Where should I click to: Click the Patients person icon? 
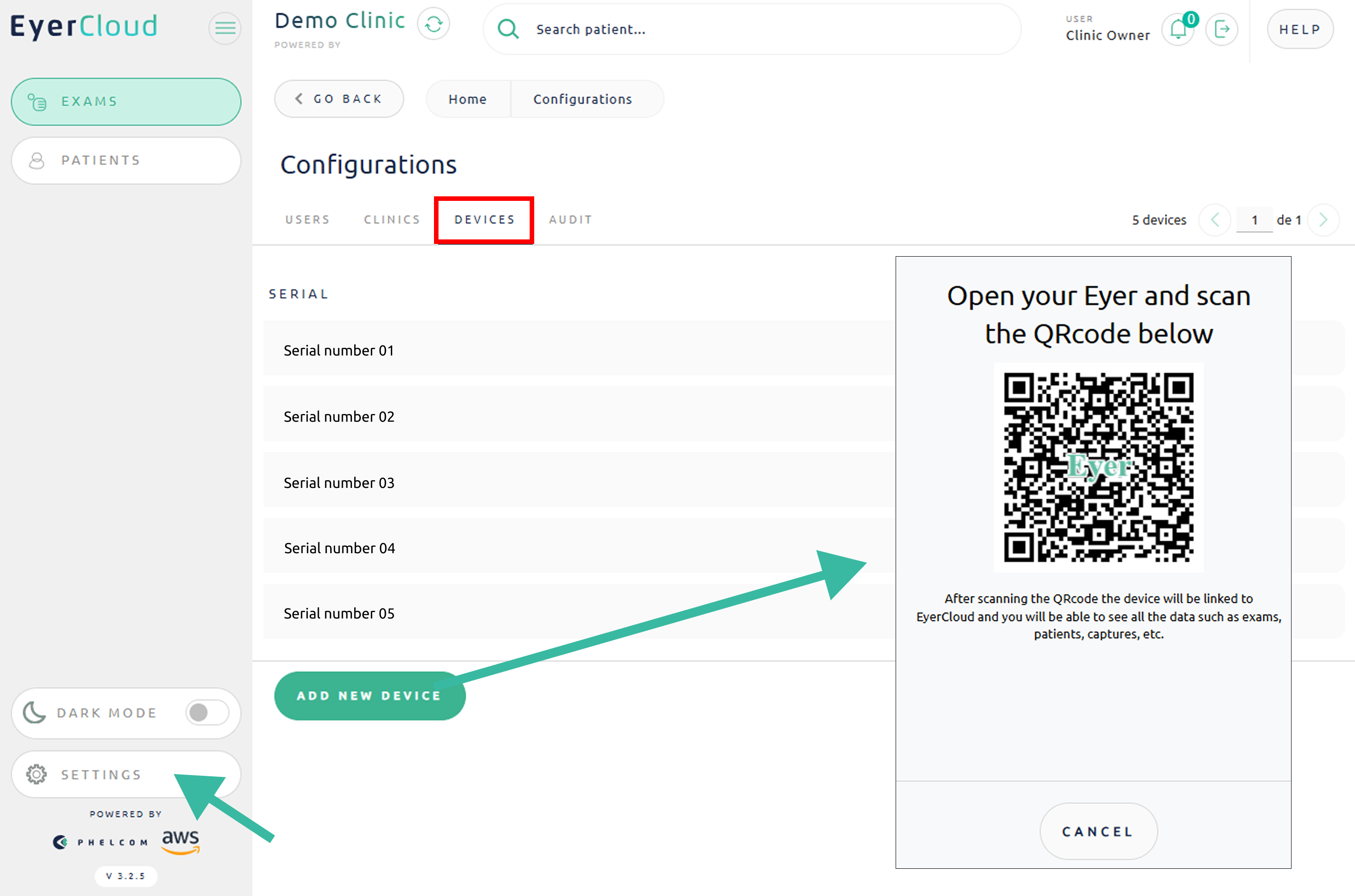point(37,161)
